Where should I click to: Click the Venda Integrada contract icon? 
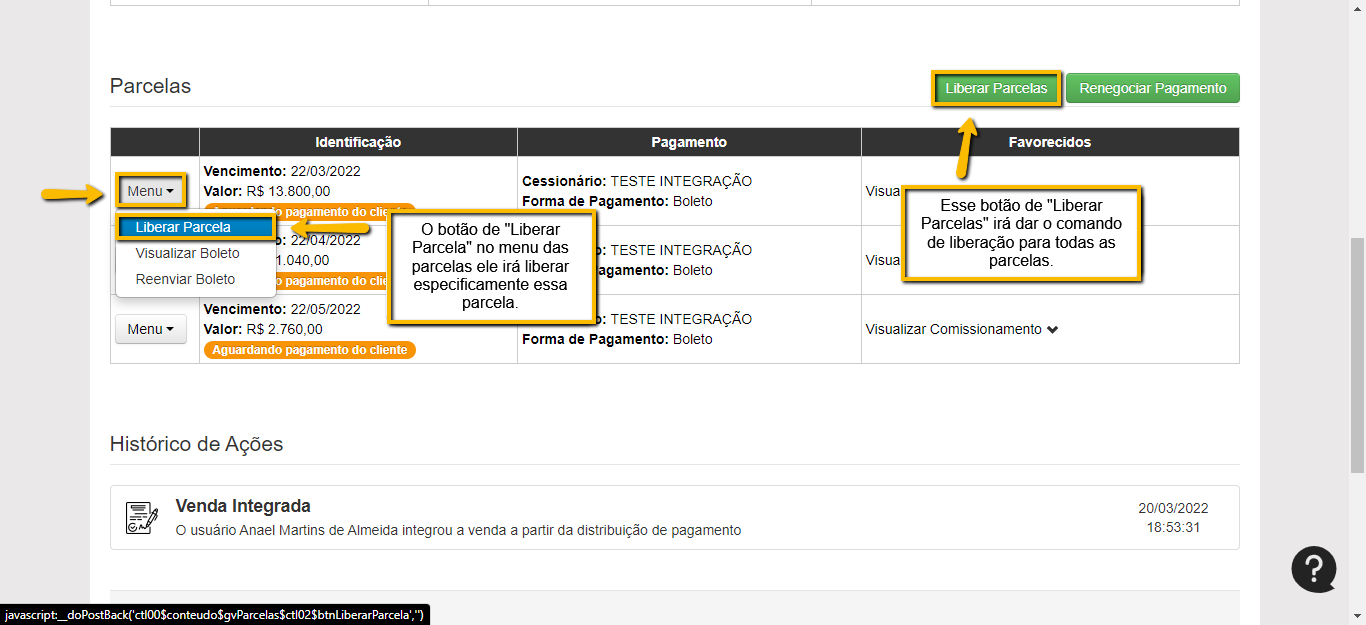coord(142,518)
